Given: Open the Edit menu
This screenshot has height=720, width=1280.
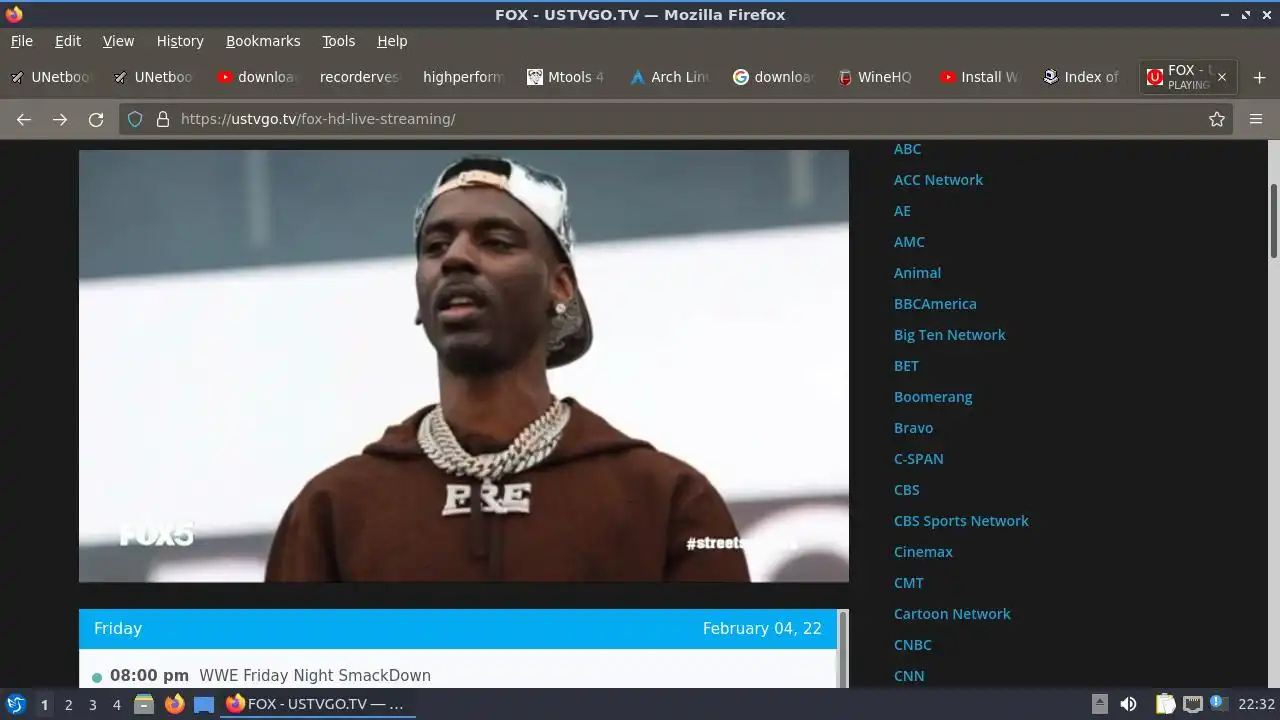Looking at the screenshot, I should 68,41.
